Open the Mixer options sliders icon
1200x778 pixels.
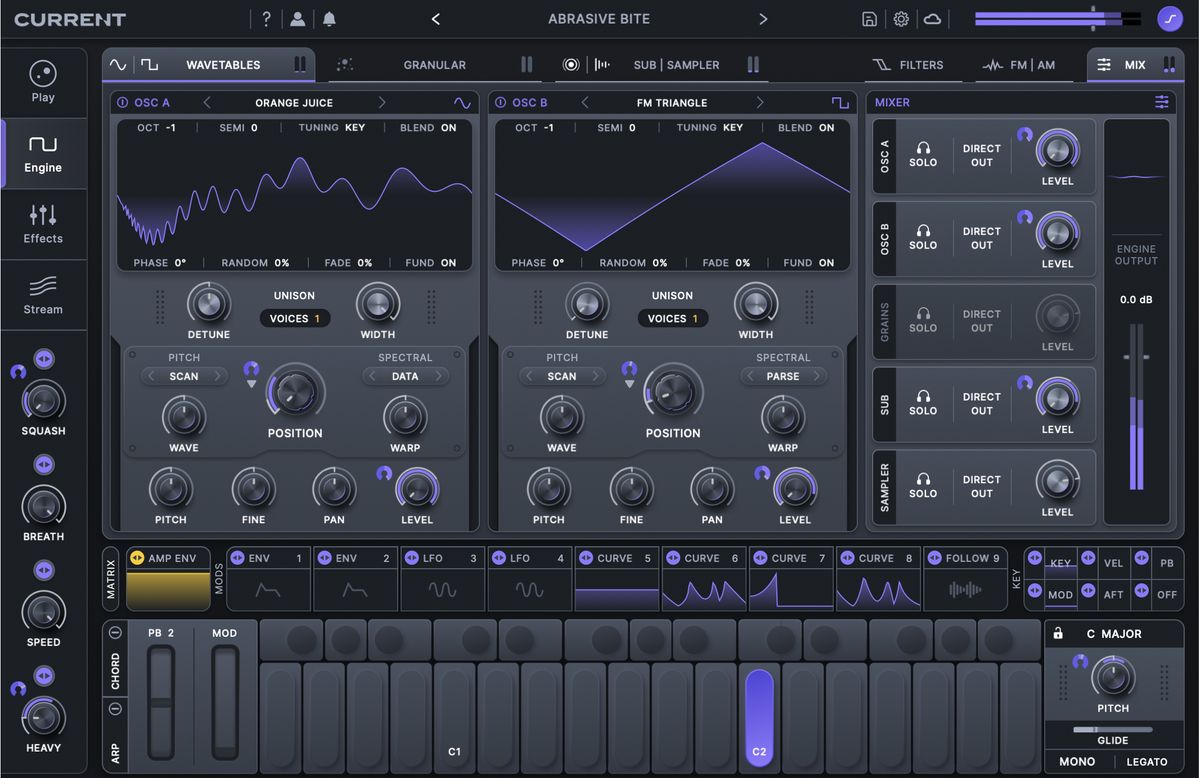(x=1161, y=101)
